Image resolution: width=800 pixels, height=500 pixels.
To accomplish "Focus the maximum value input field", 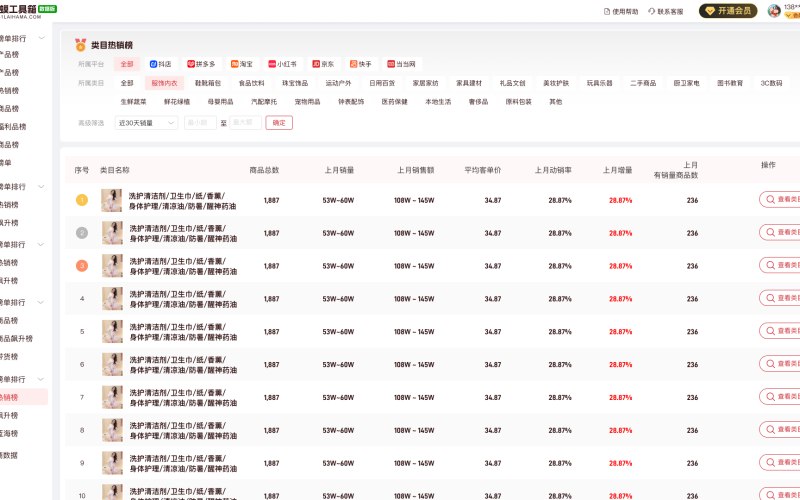I will click(245, 122).
